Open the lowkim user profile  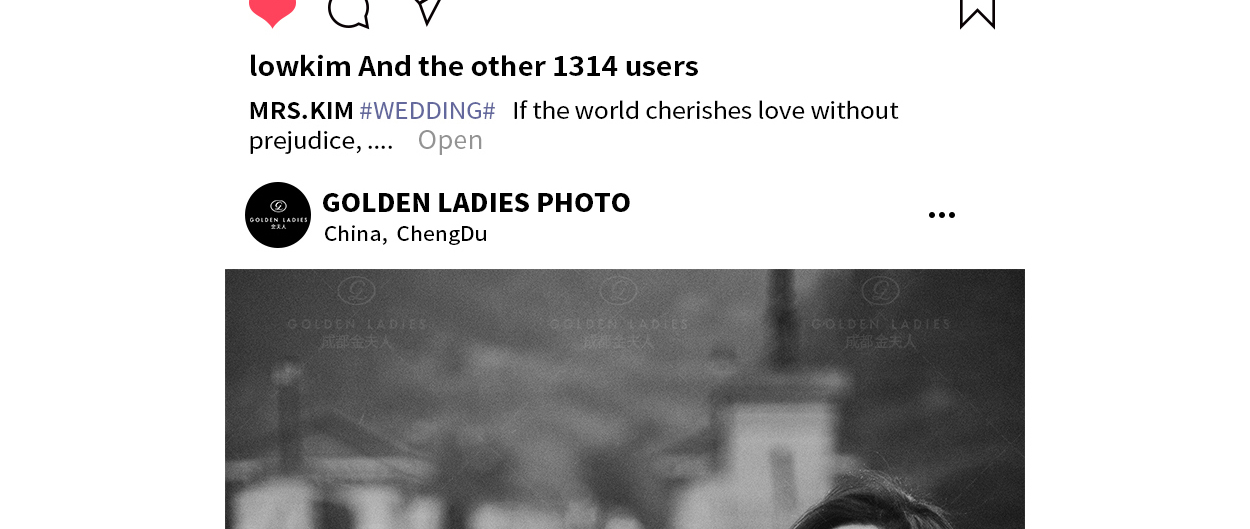300,66
